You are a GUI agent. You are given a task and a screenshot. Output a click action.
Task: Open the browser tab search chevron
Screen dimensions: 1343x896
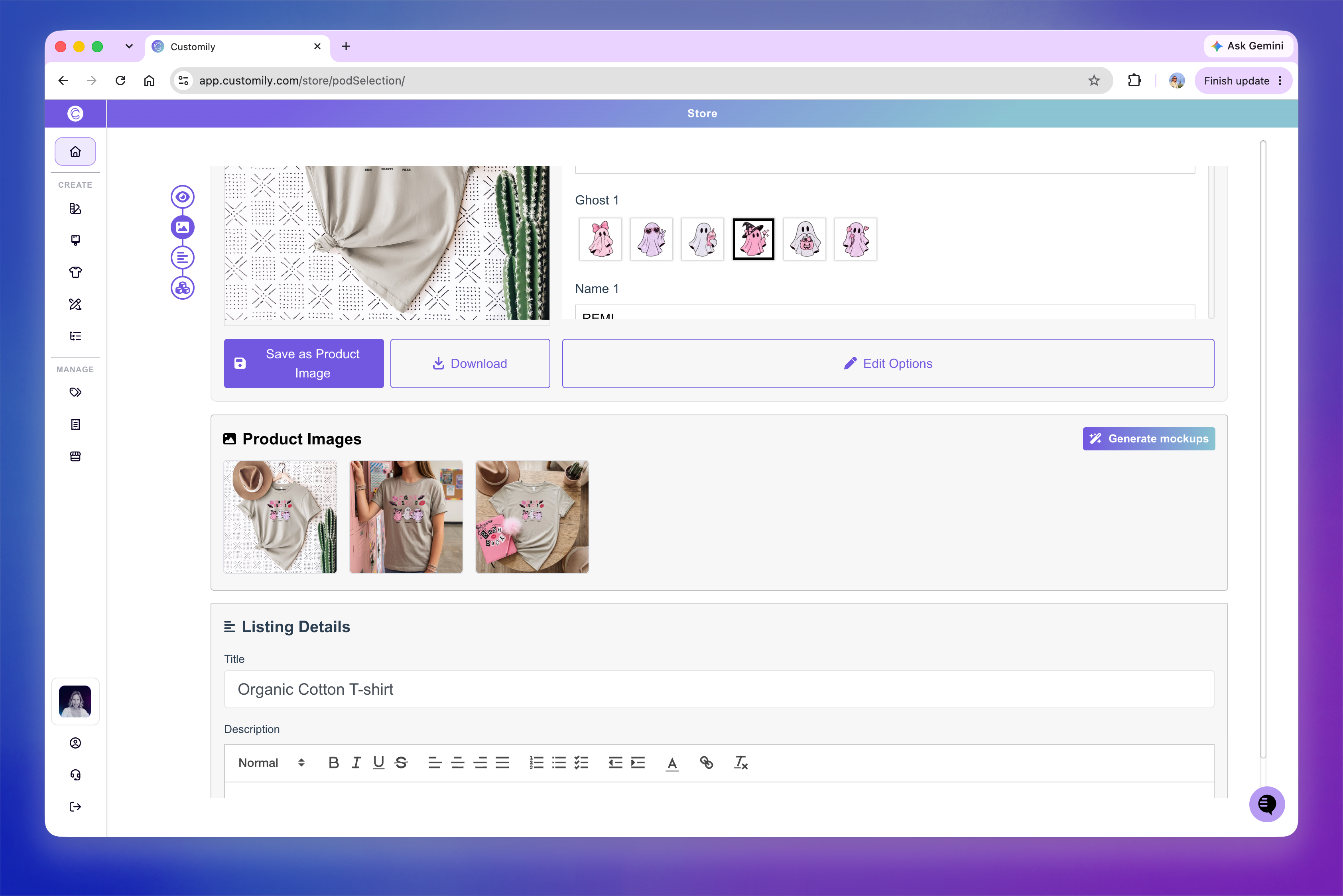(x=129, y=46)
